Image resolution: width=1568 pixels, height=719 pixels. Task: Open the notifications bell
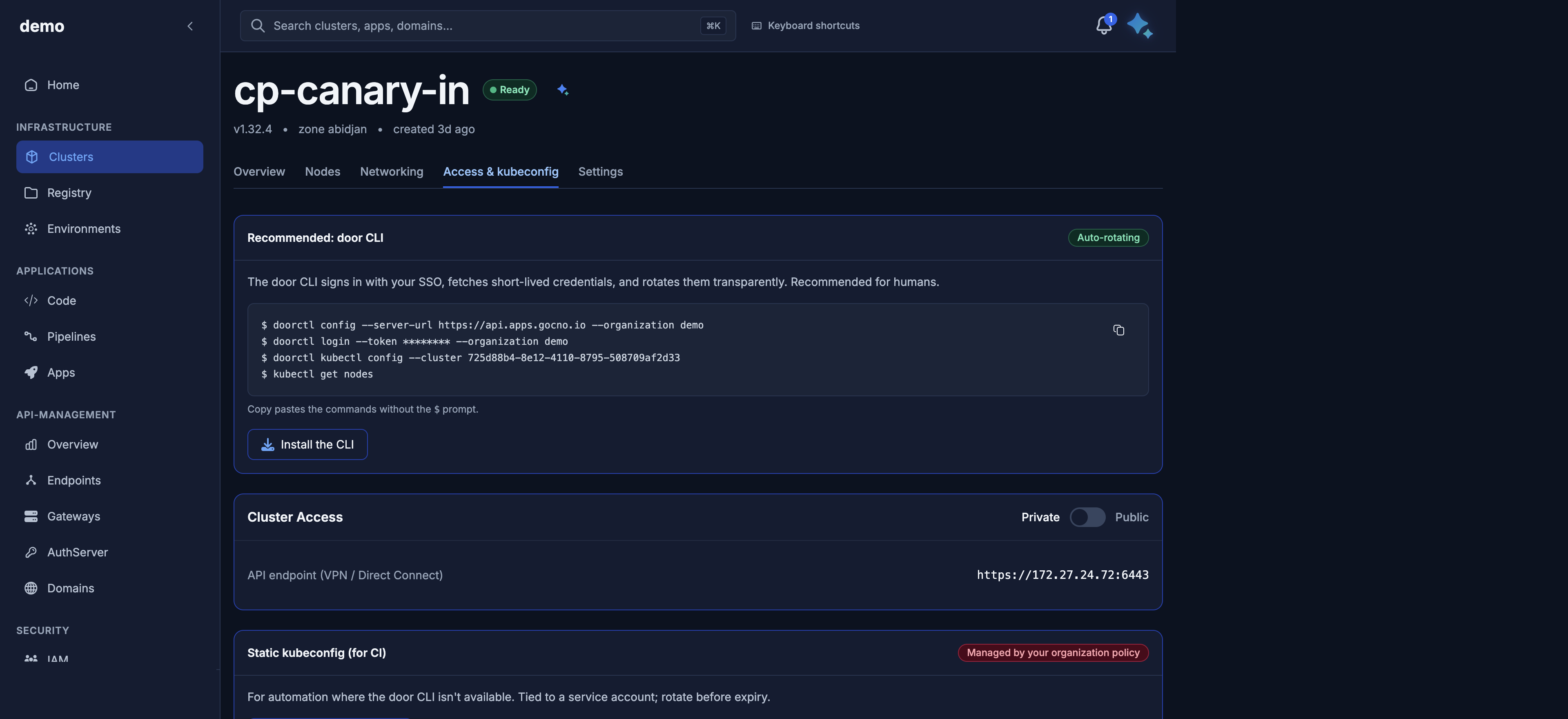1104,25
